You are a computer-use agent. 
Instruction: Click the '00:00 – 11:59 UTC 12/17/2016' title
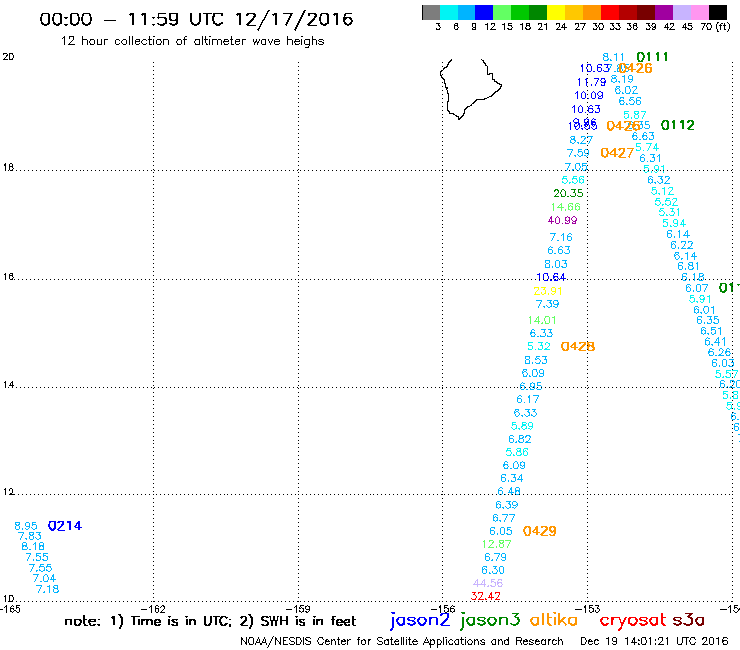[x=196, y=19]
